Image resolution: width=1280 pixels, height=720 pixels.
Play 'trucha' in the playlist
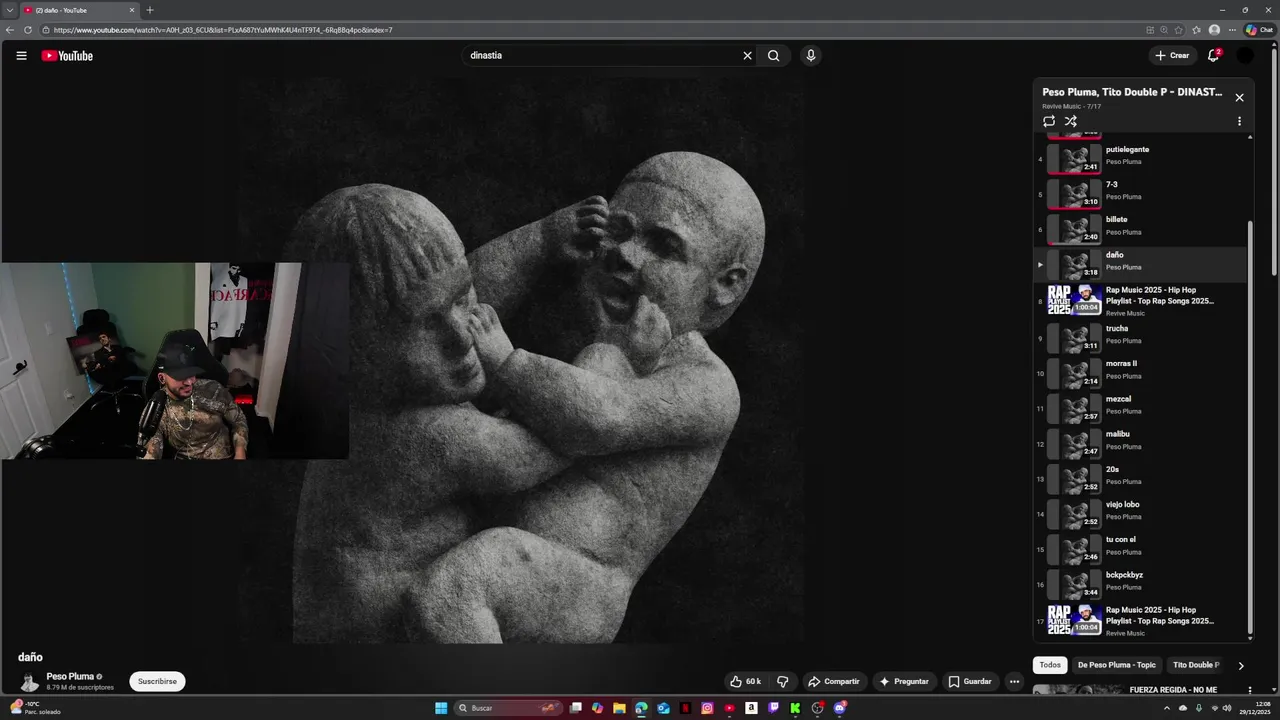(x=1140, y=338)
